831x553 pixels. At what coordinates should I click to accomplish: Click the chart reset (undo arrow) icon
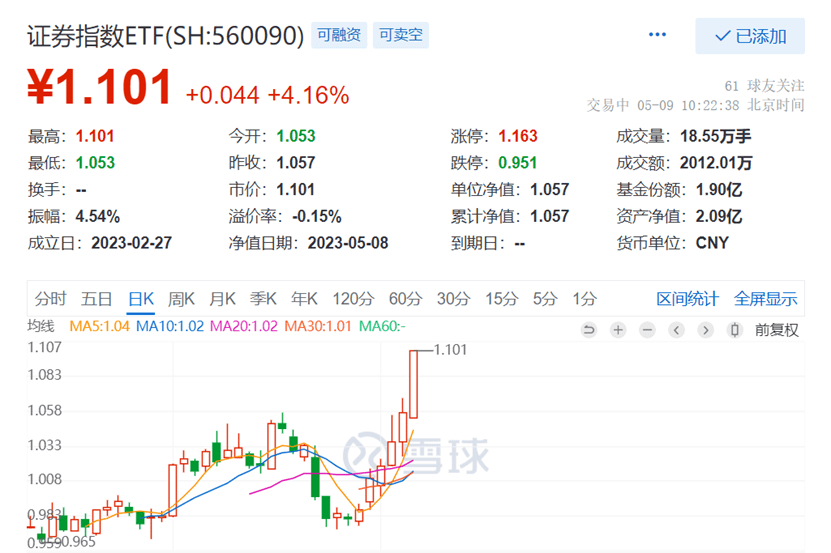point(589,330)
